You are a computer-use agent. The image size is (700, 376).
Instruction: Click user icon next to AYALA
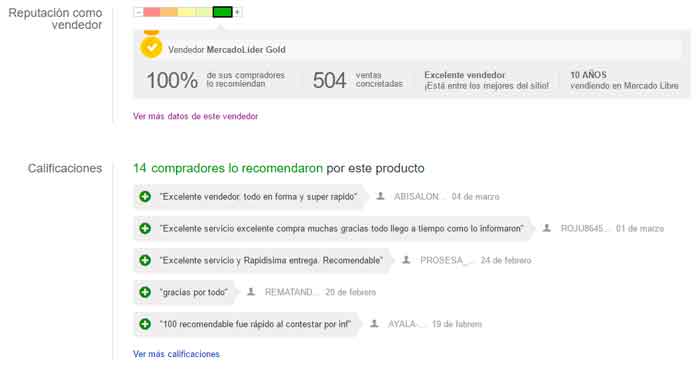[x=374, y=323]
